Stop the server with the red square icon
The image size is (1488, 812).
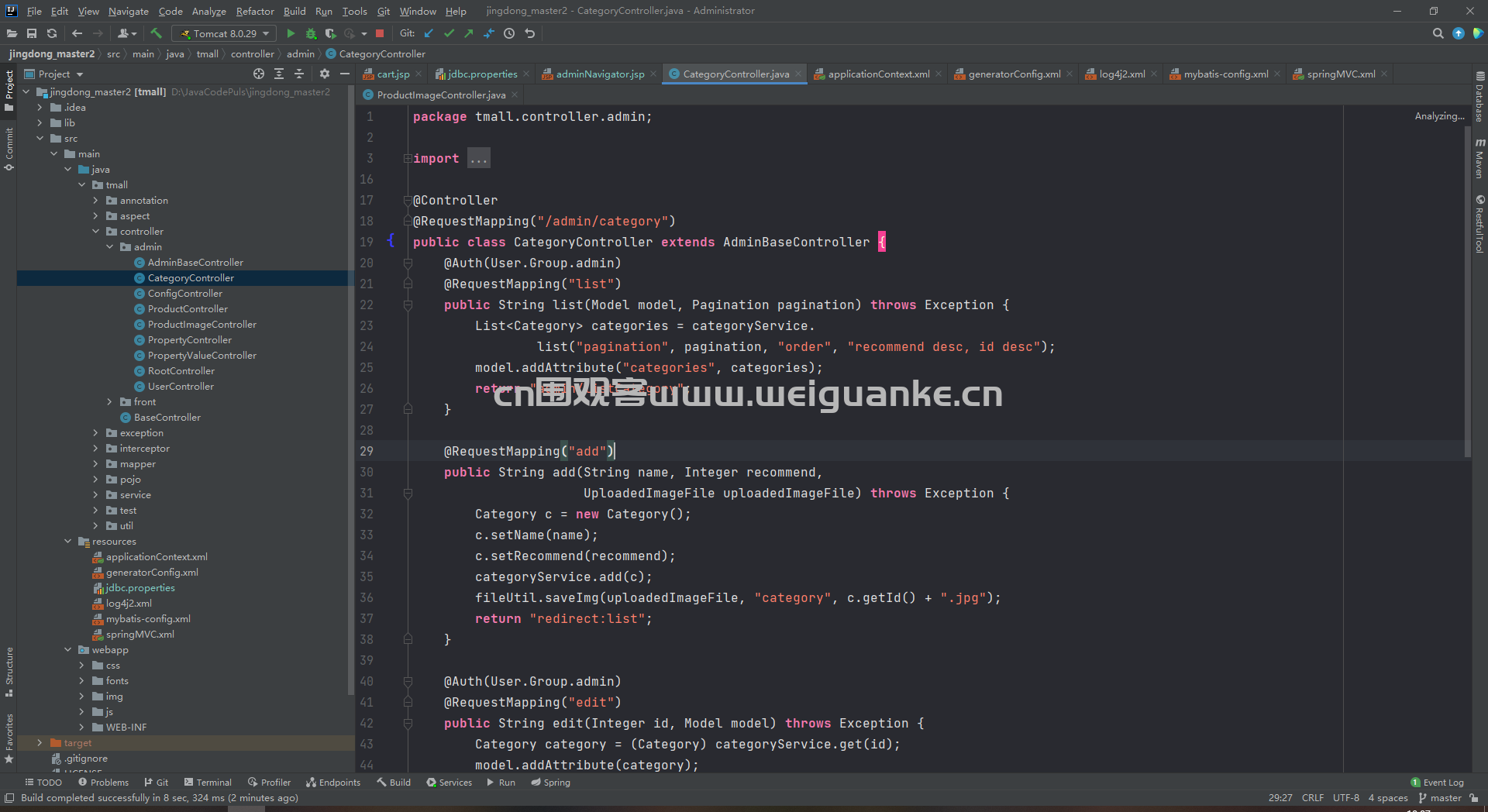[x=380, y=33]
